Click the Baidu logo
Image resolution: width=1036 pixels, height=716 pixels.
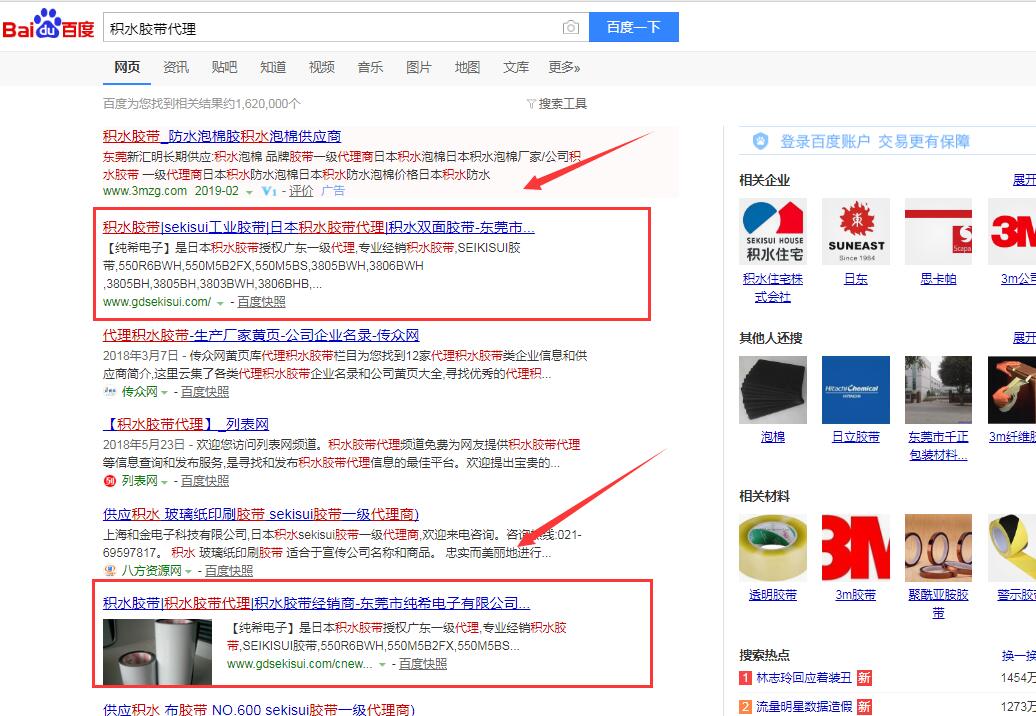point(48,27)
